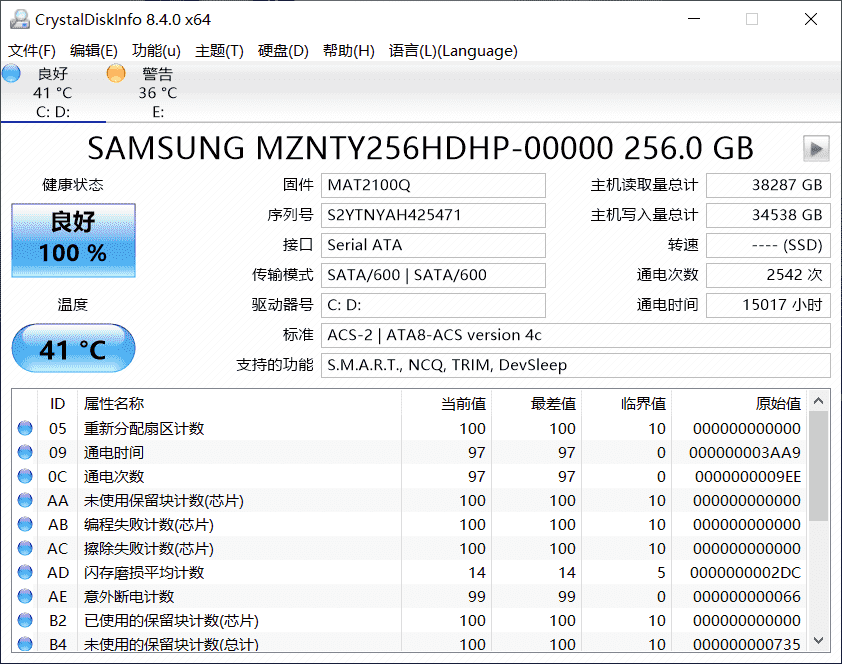Click status dot for attribute 05 重新分配扇区计数

tap(25, 428)
